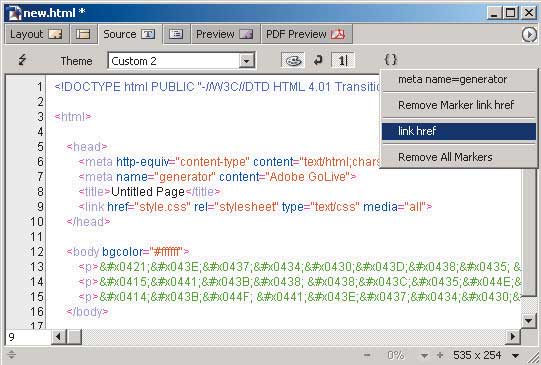Click the DOCTYPE declaration on line 1
Viewport: 541px width, 365px height.
[217, 87]
